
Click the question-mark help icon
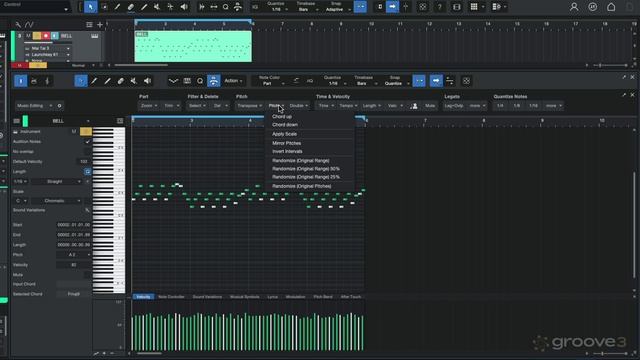(x=440, y=7)
